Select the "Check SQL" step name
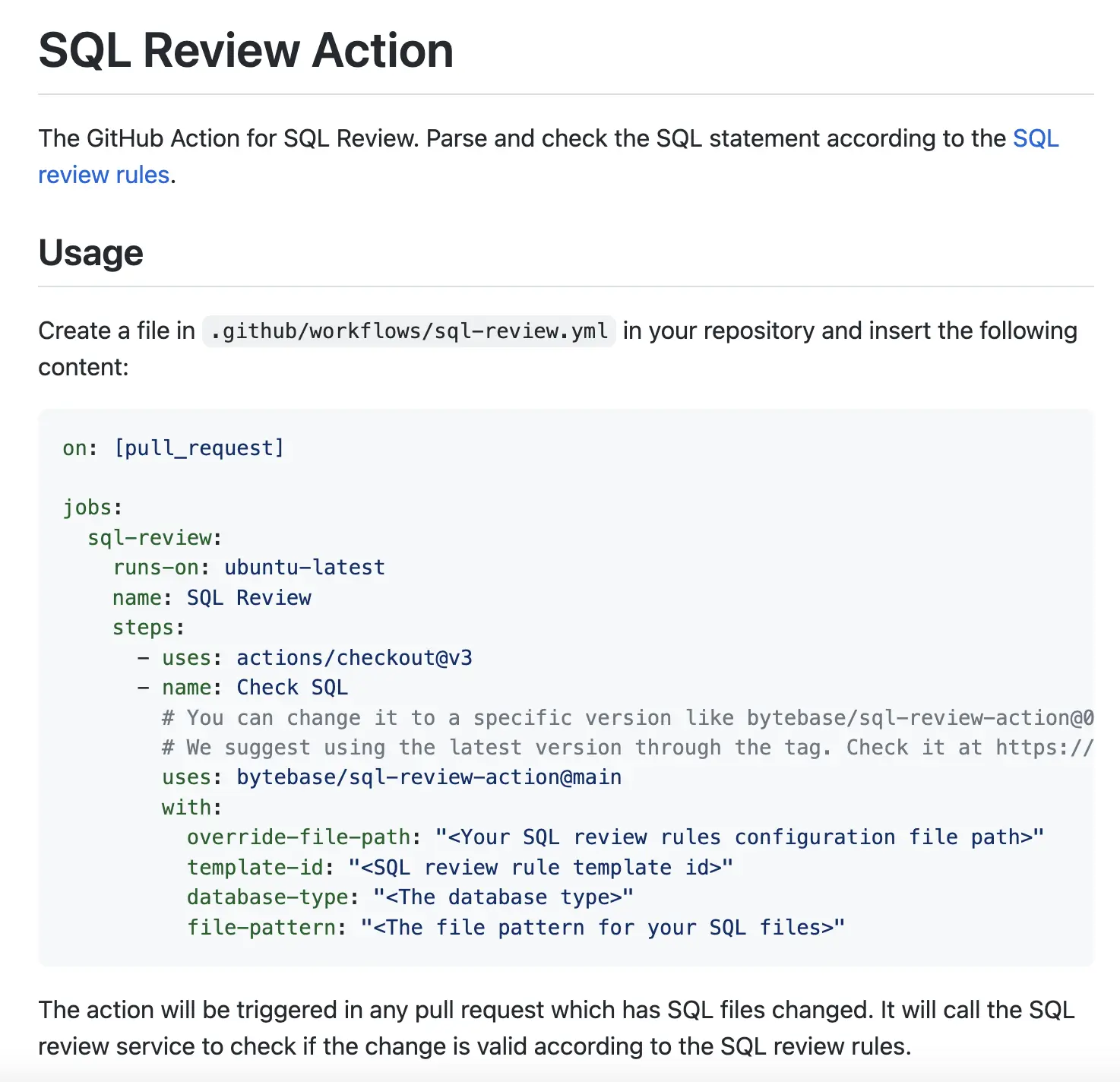 [x=292, y=687]
